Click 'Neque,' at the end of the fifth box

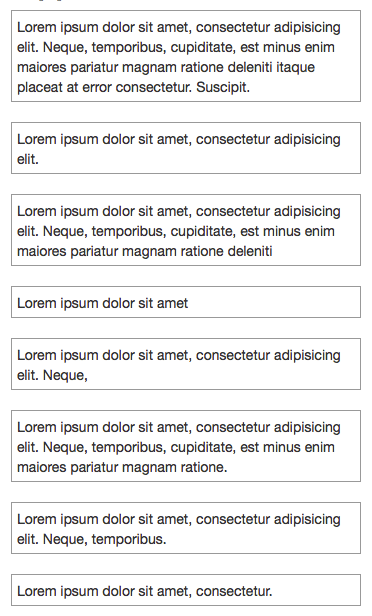point(65,376)
